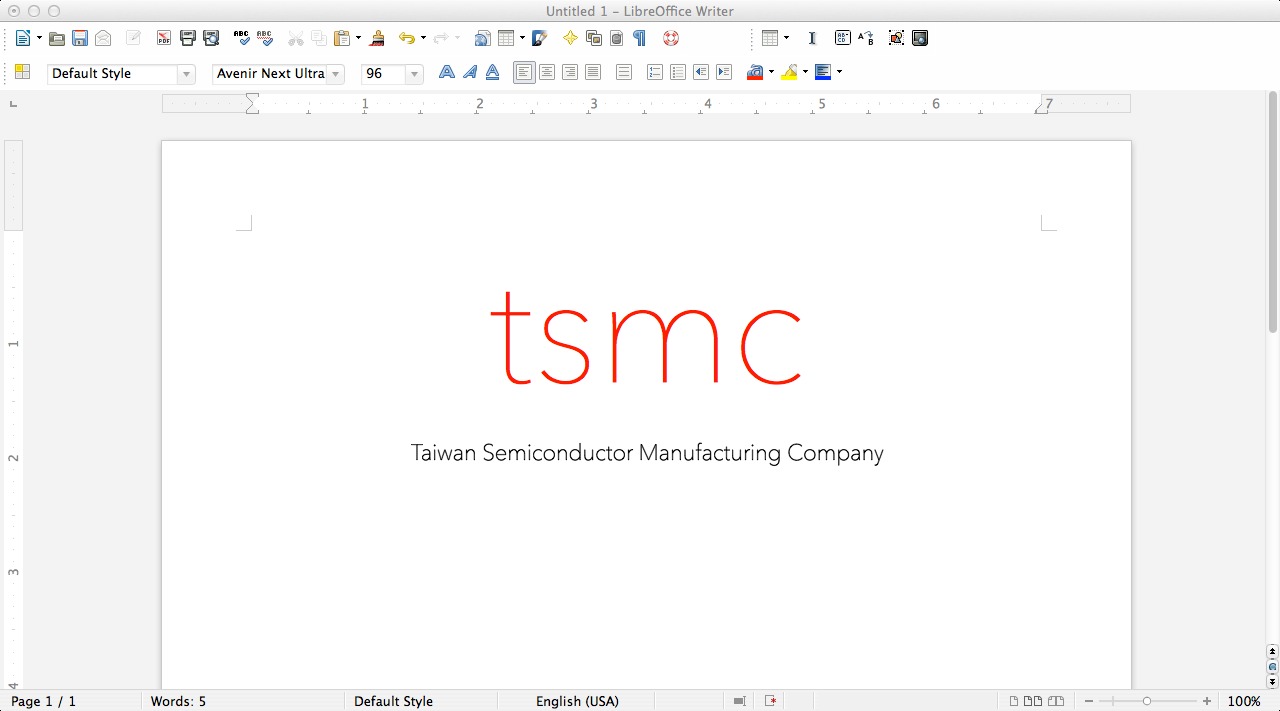Apply the red font color
Screen dimensions: 1280x711
[x=755, y=72]
